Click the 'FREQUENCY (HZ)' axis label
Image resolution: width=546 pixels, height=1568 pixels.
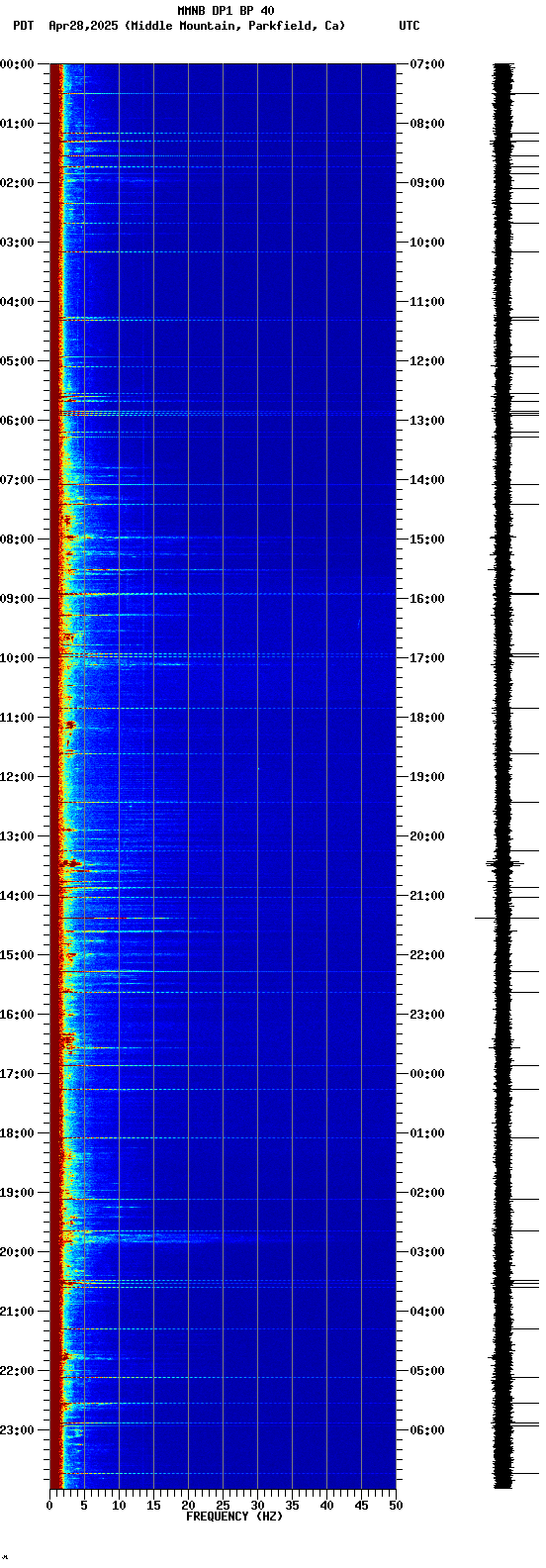pyautogui.click(x=234, y=1517)
